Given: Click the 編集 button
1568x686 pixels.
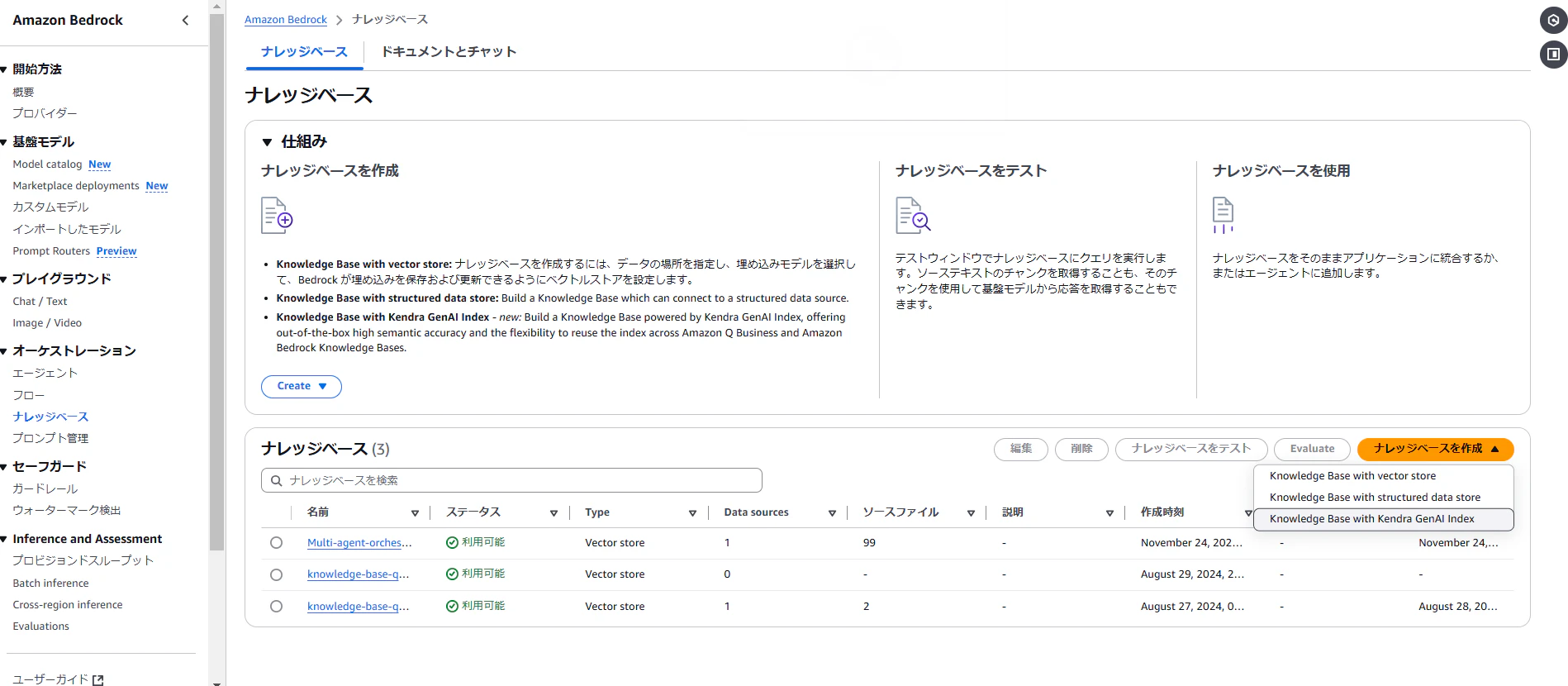Looking at the screenshot, I should pyautogui.click(x=1021, y=449).
